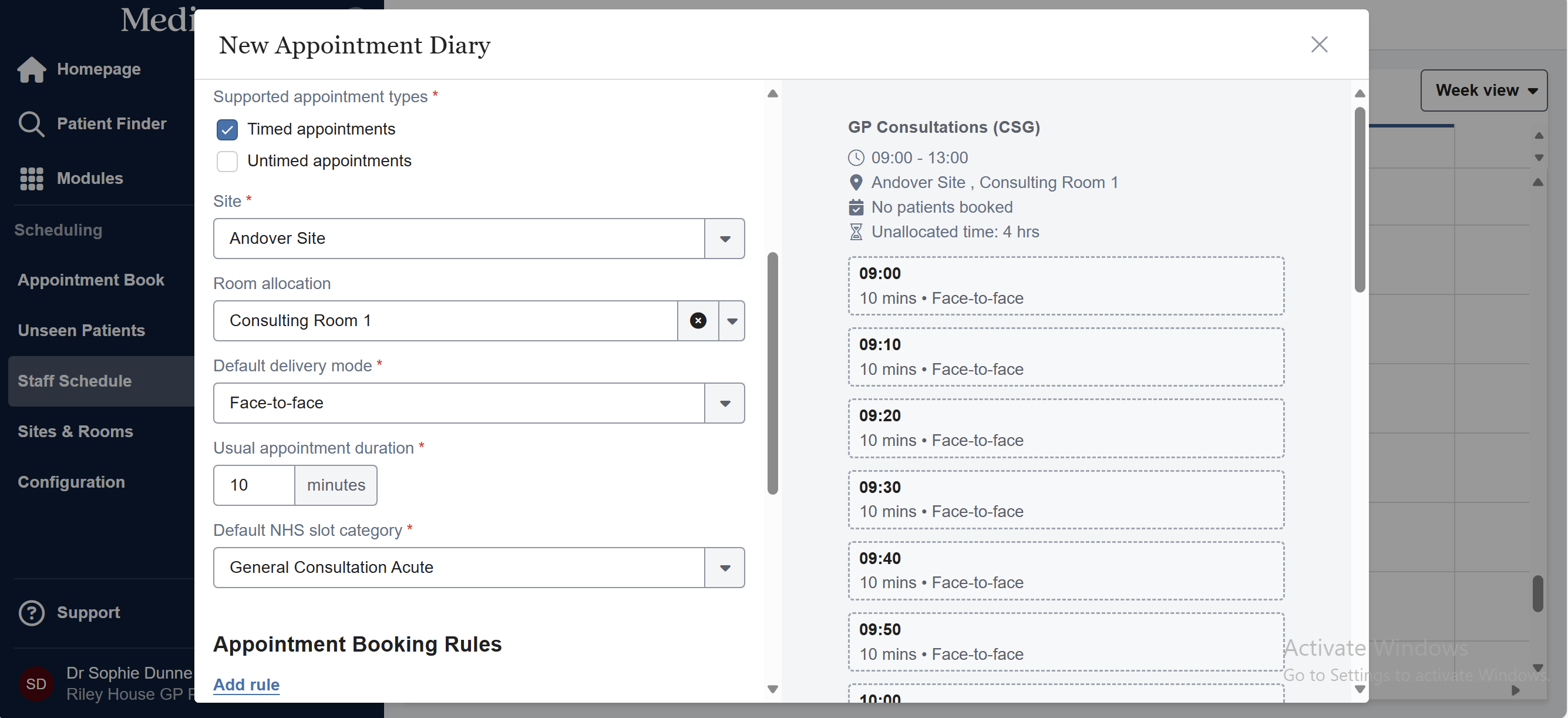Click the Add rule link
1568x718 pixels.
pos(246,685)
